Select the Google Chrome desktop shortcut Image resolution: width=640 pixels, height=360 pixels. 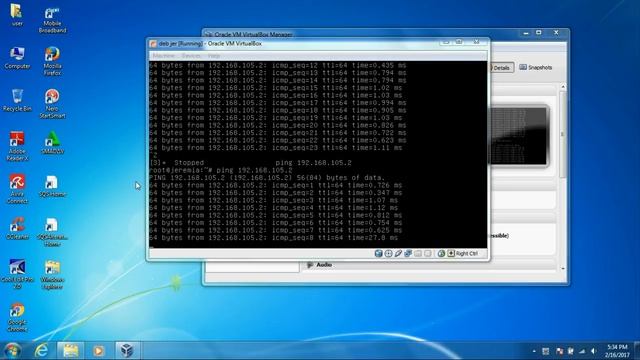17,318
